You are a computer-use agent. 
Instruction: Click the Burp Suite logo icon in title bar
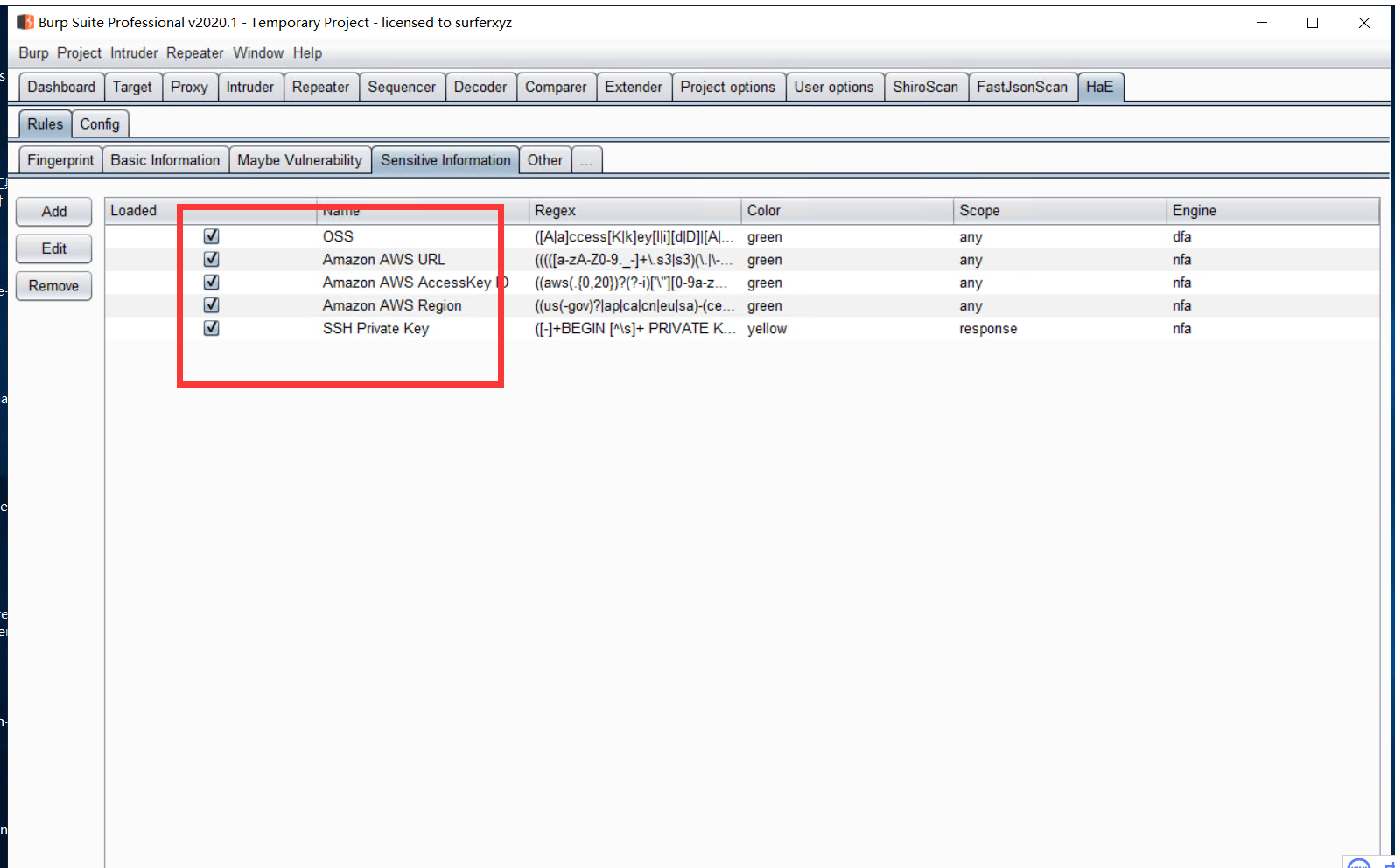25,22
